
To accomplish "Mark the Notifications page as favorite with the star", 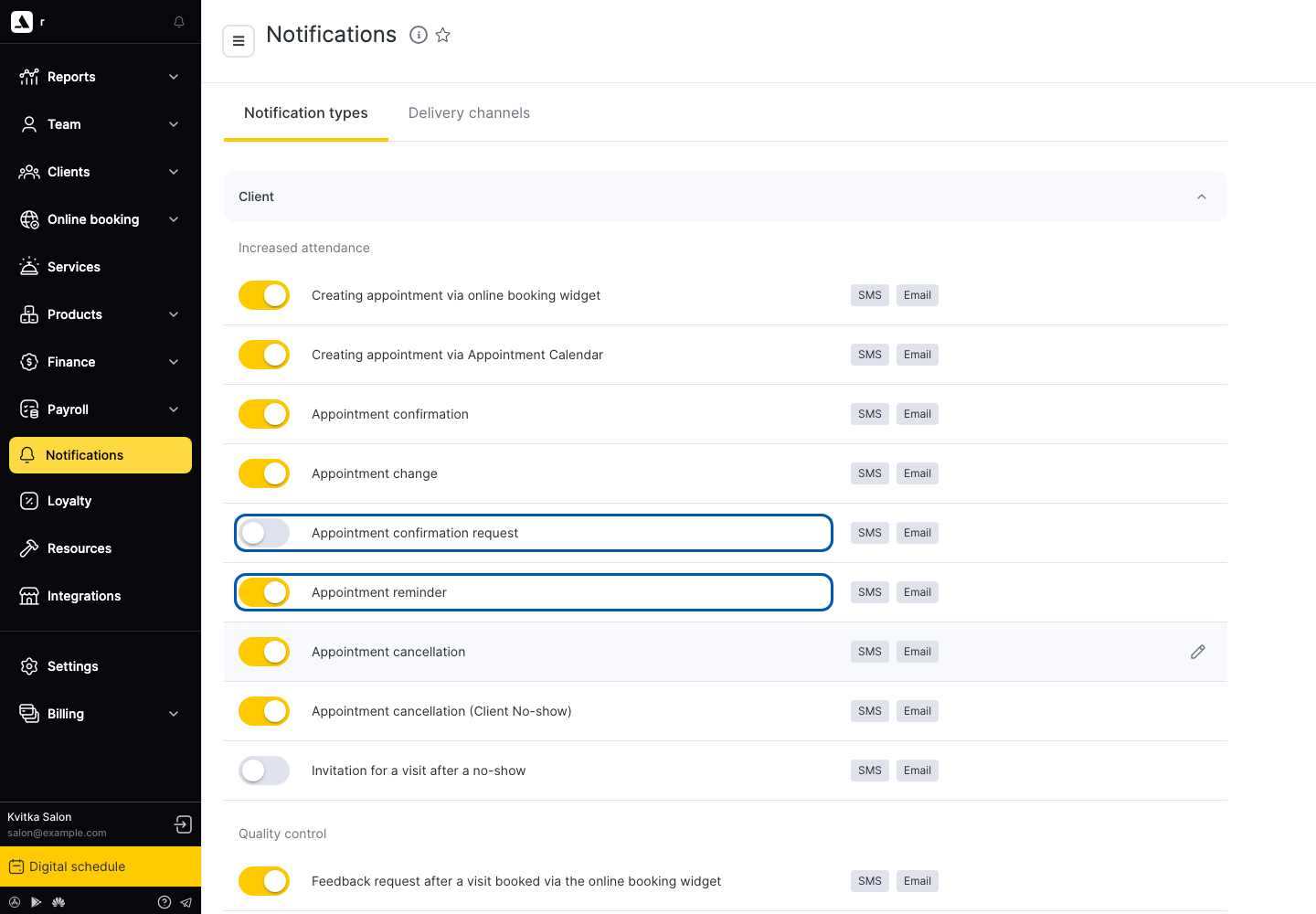I will (x=443, y=35).
